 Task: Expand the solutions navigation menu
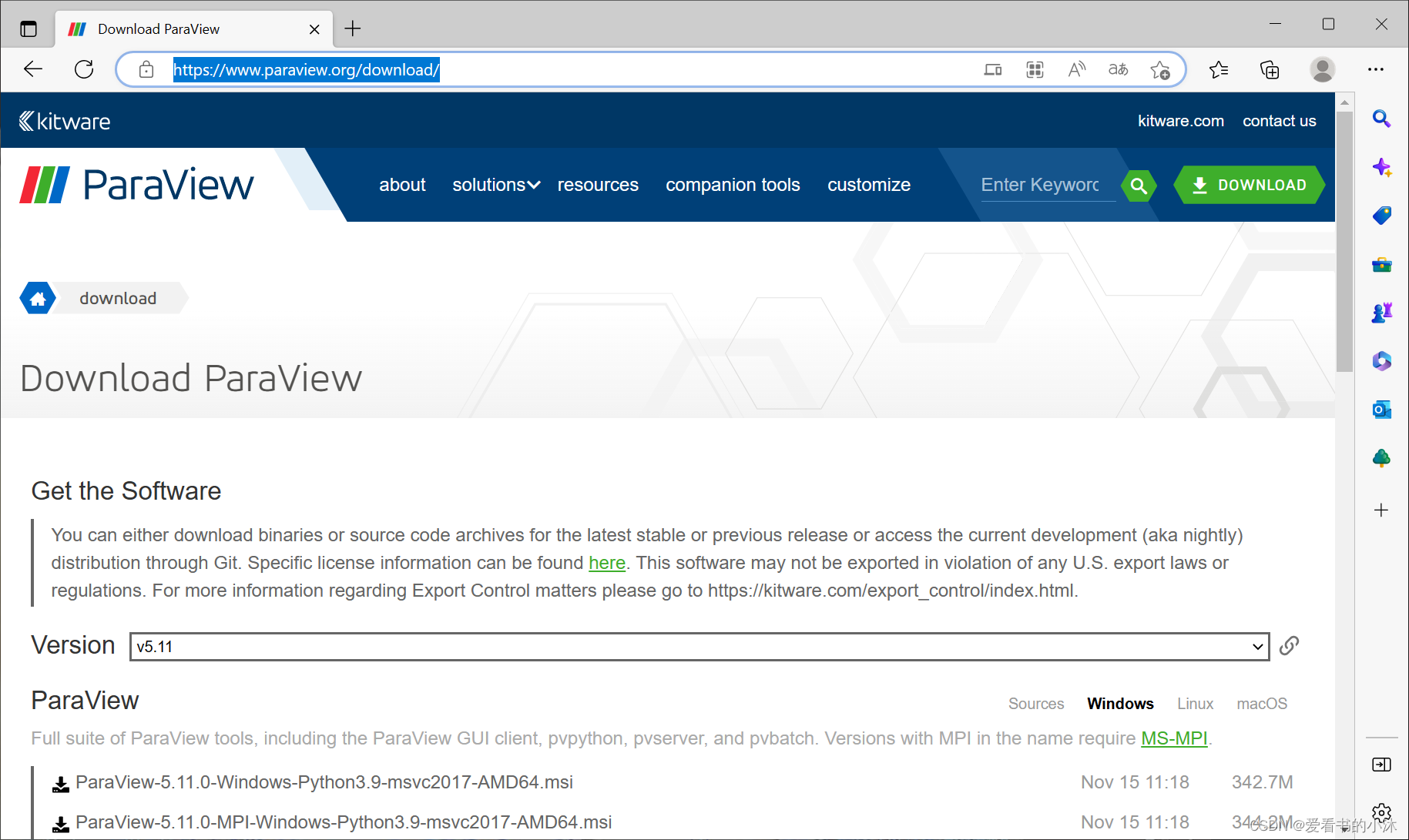click(x=495, y=186)
